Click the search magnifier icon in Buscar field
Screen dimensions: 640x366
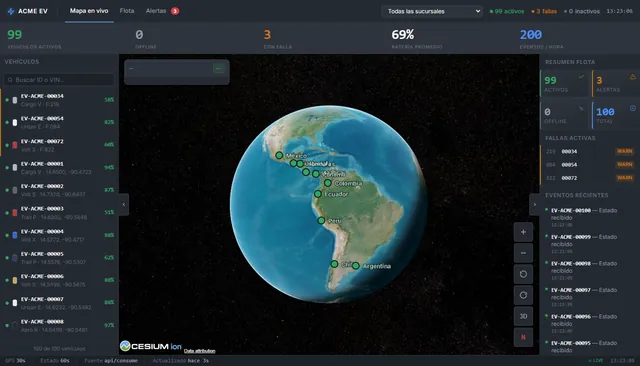pos(10,80)
